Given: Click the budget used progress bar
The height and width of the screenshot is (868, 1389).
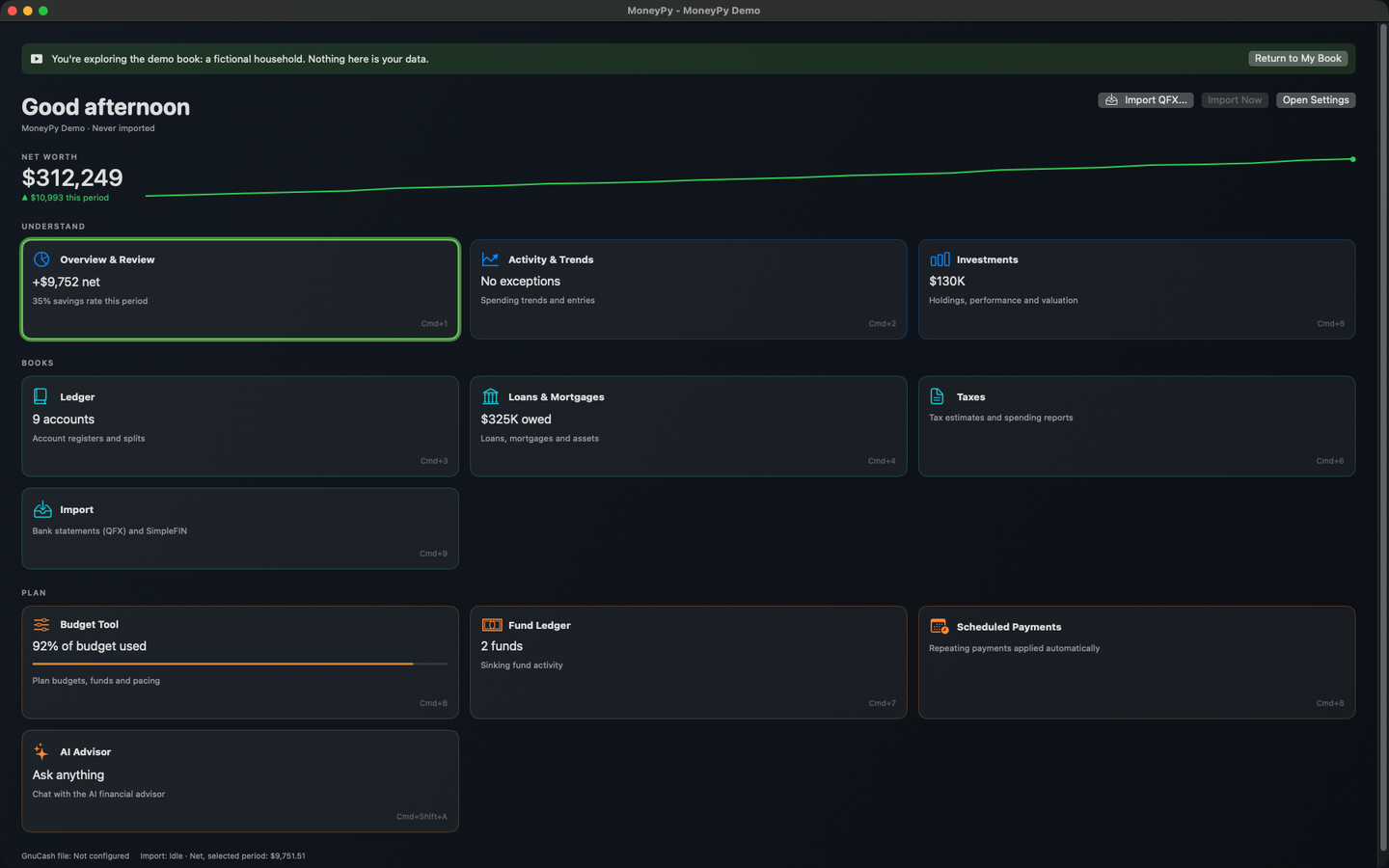Looking at the screenshot, I should click(x=240, y=664).
